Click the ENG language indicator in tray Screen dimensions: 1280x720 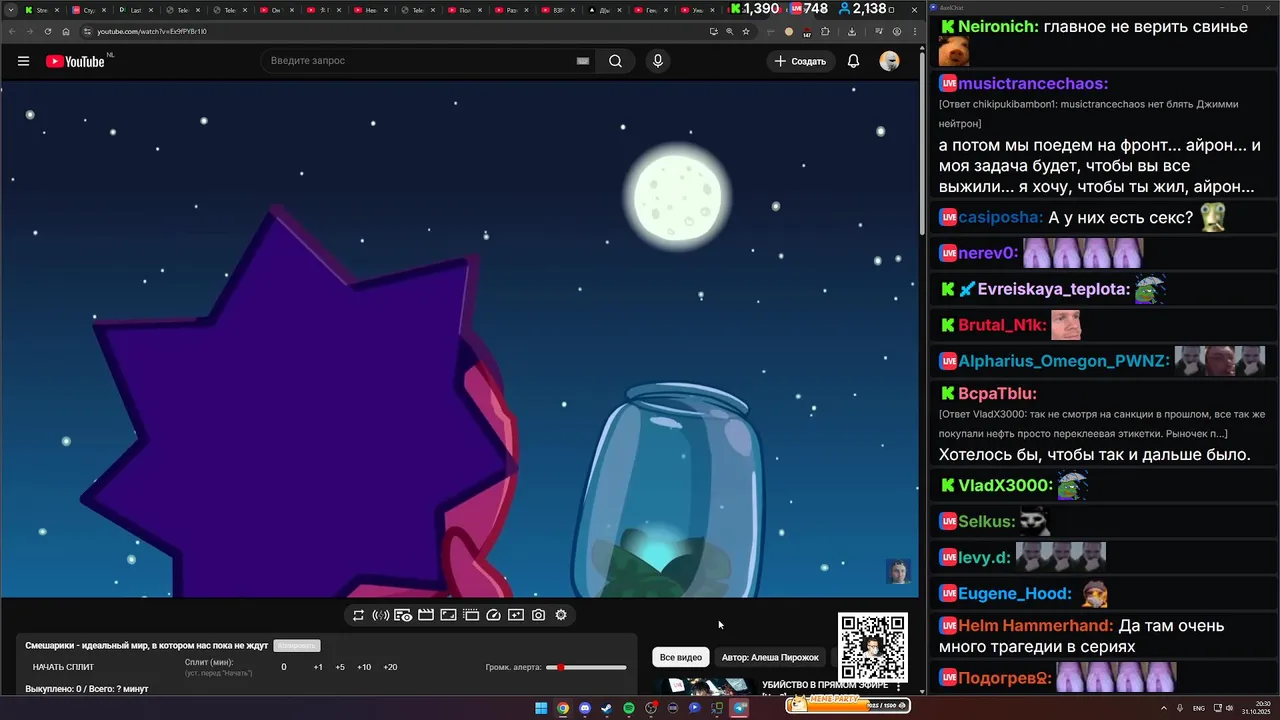(1199, 708)
